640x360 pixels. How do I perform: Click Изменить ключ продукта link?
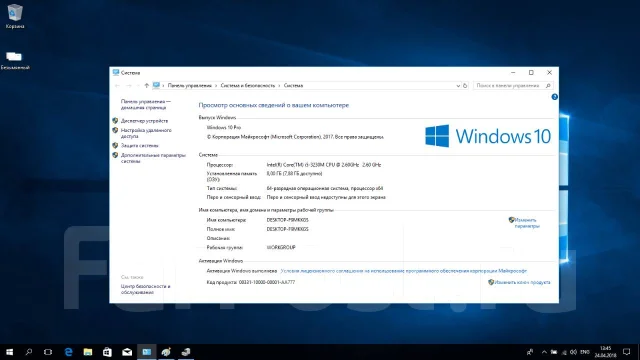522,282
